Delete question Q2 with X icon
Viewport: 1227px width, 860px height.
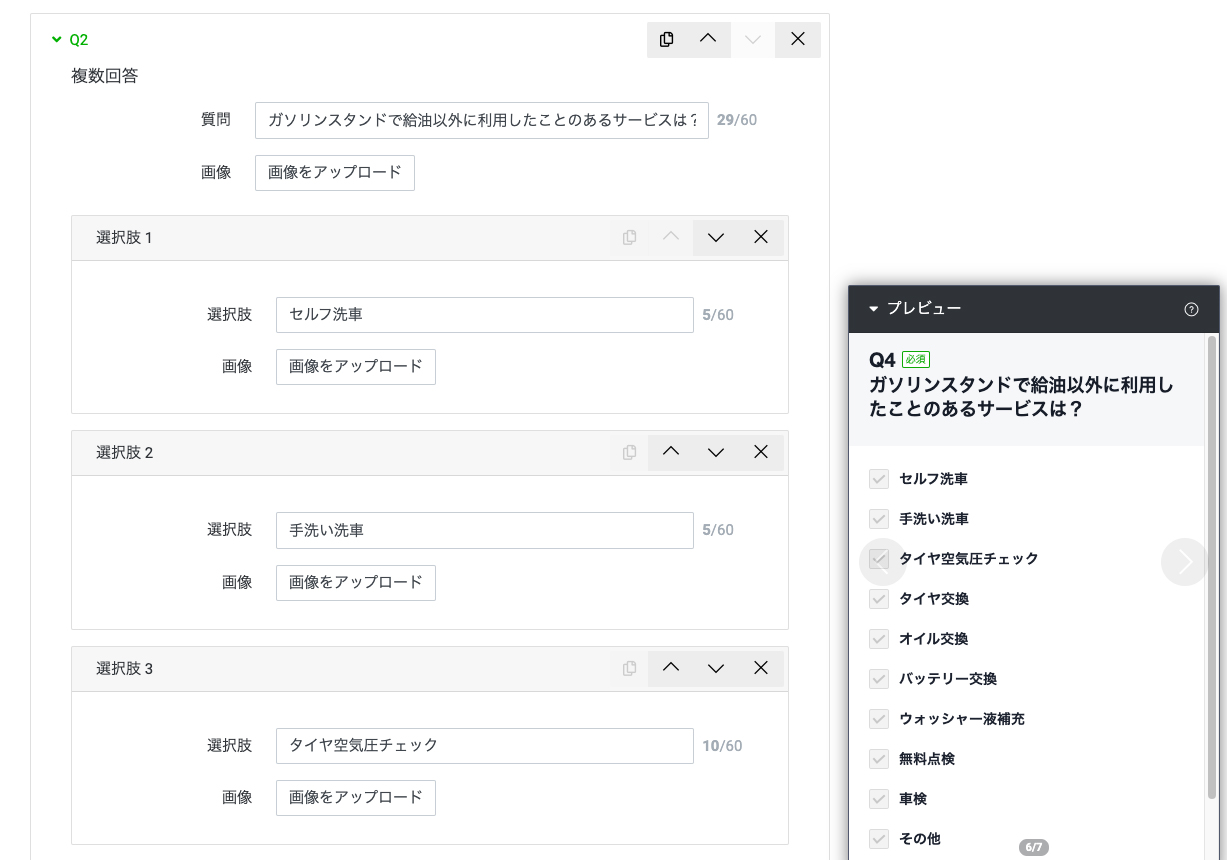(797, 39)
